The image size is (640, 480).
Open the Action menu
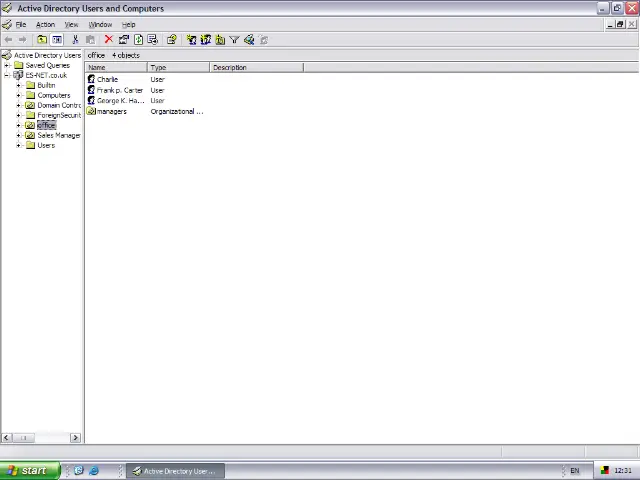(45, 24)
